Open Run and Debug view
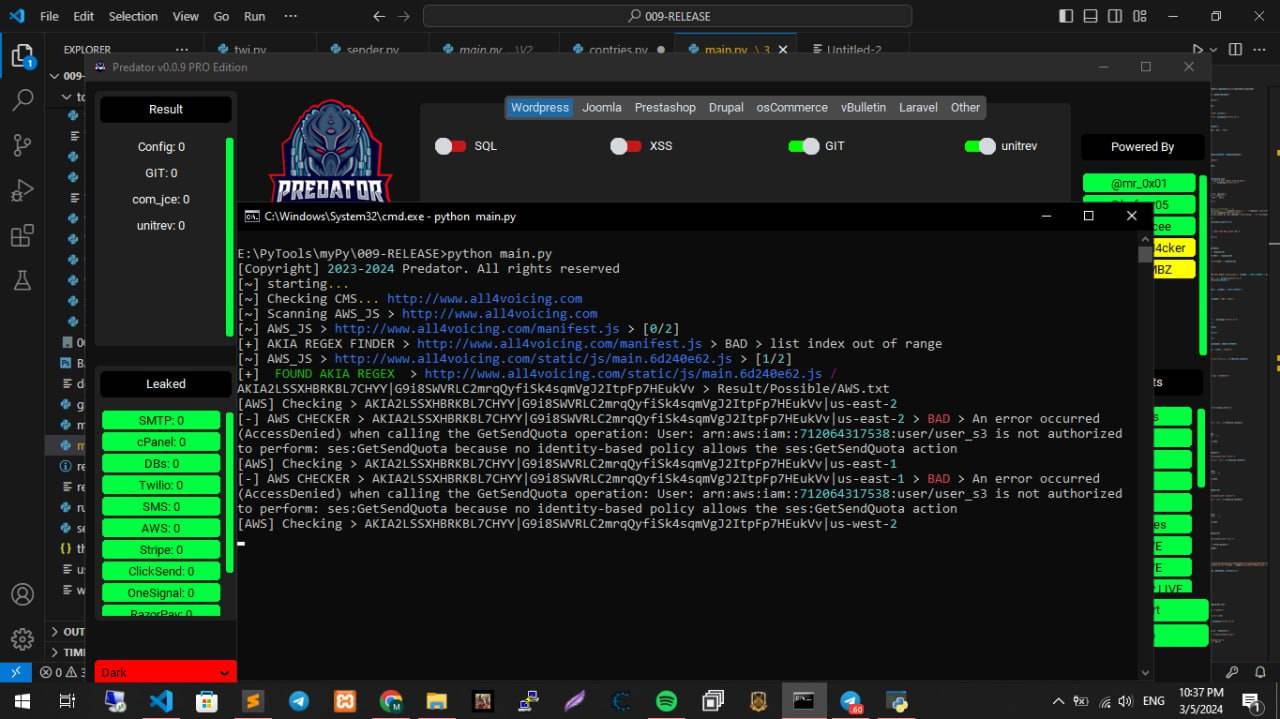 tap(22, 190)
